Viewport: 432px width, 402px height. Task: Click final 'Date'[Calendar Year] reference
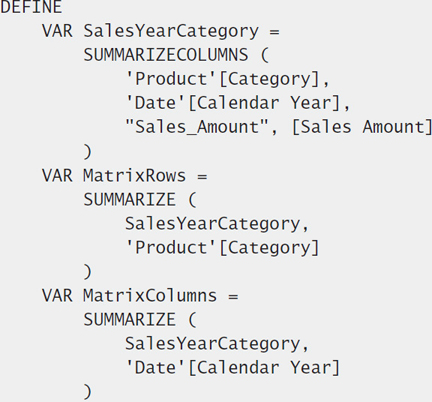(x=232, y=368)
